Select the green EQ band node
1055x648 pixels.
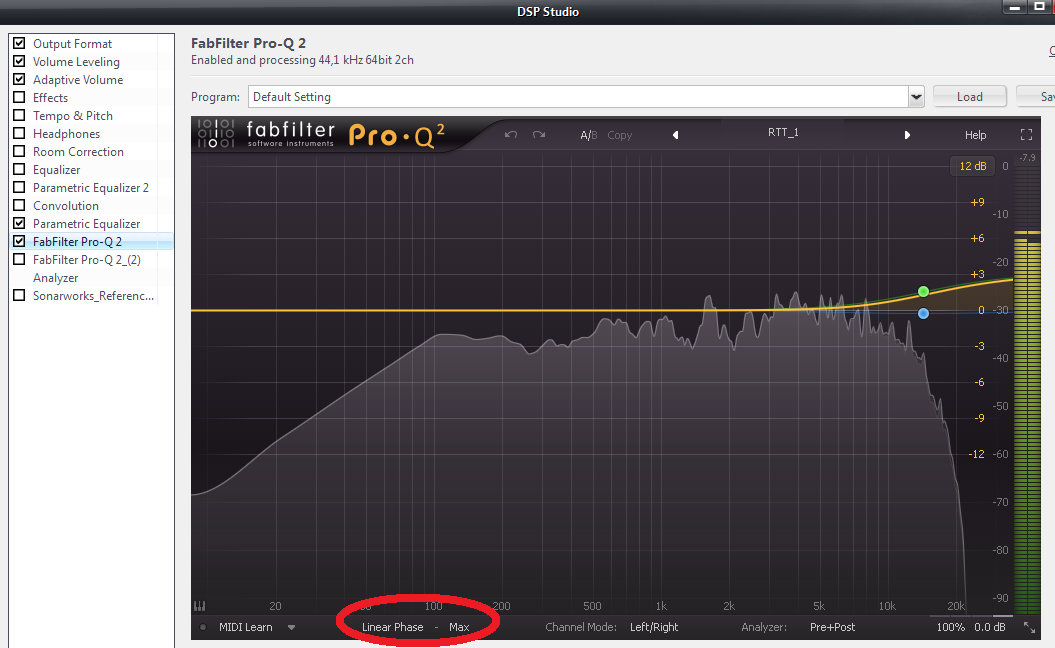click(923, 291)
